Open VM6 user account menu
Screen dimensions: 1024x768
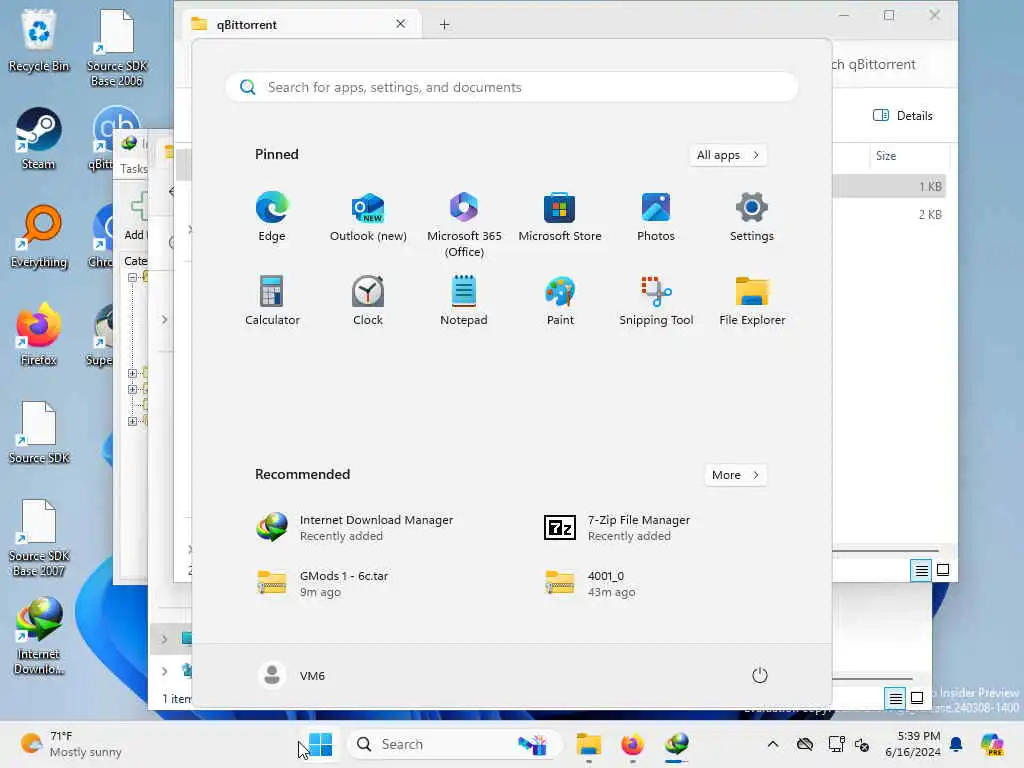coord(292,675)
